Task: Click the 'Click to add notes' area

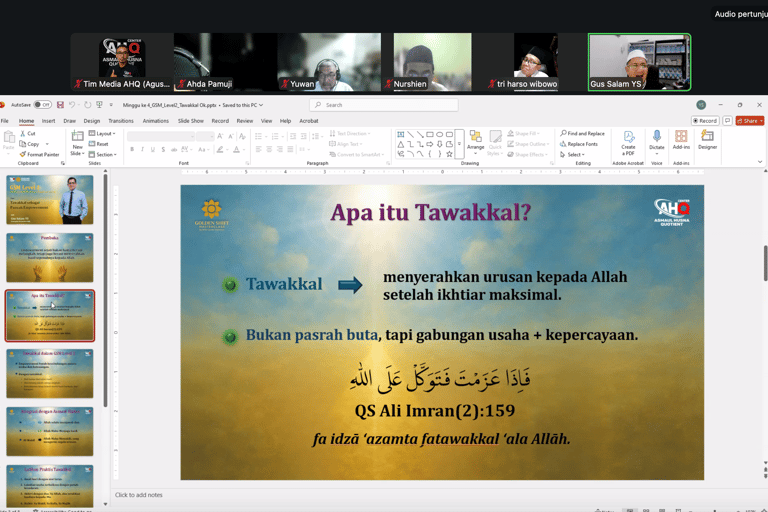Action: coord(139,495)
